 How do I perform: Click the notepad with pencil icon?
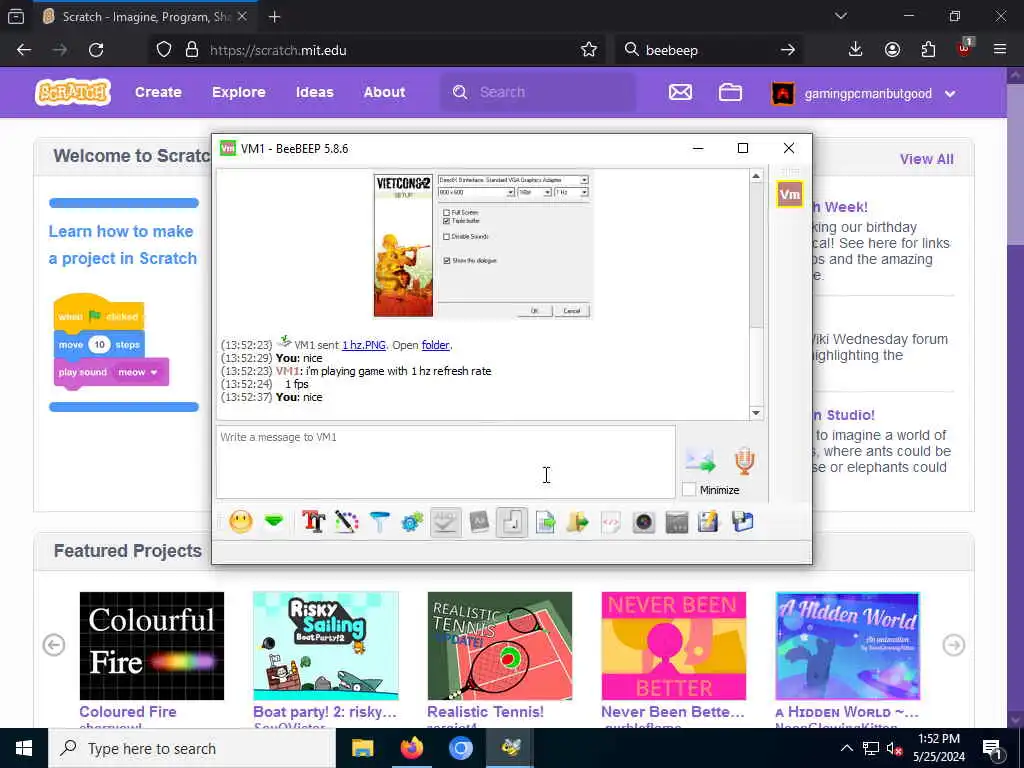pos(709,522)
